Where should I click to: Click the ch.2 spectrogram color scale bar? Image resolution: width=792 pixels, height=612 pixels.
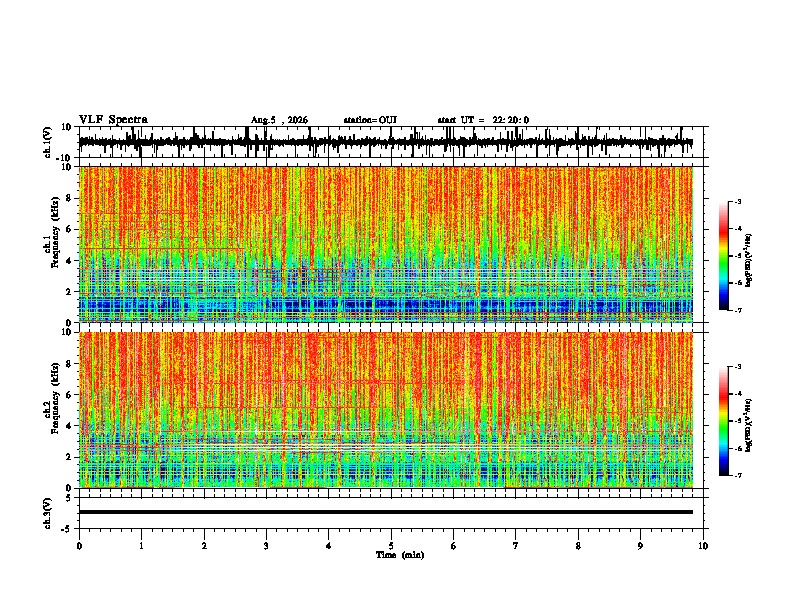723,421
